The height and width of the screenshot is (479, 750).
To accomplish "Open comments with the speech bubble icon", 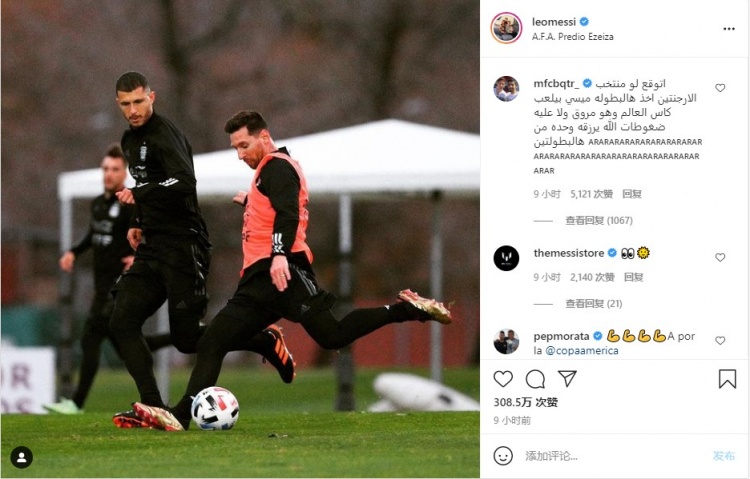I will pyautogui.click(x=535, y=379).
